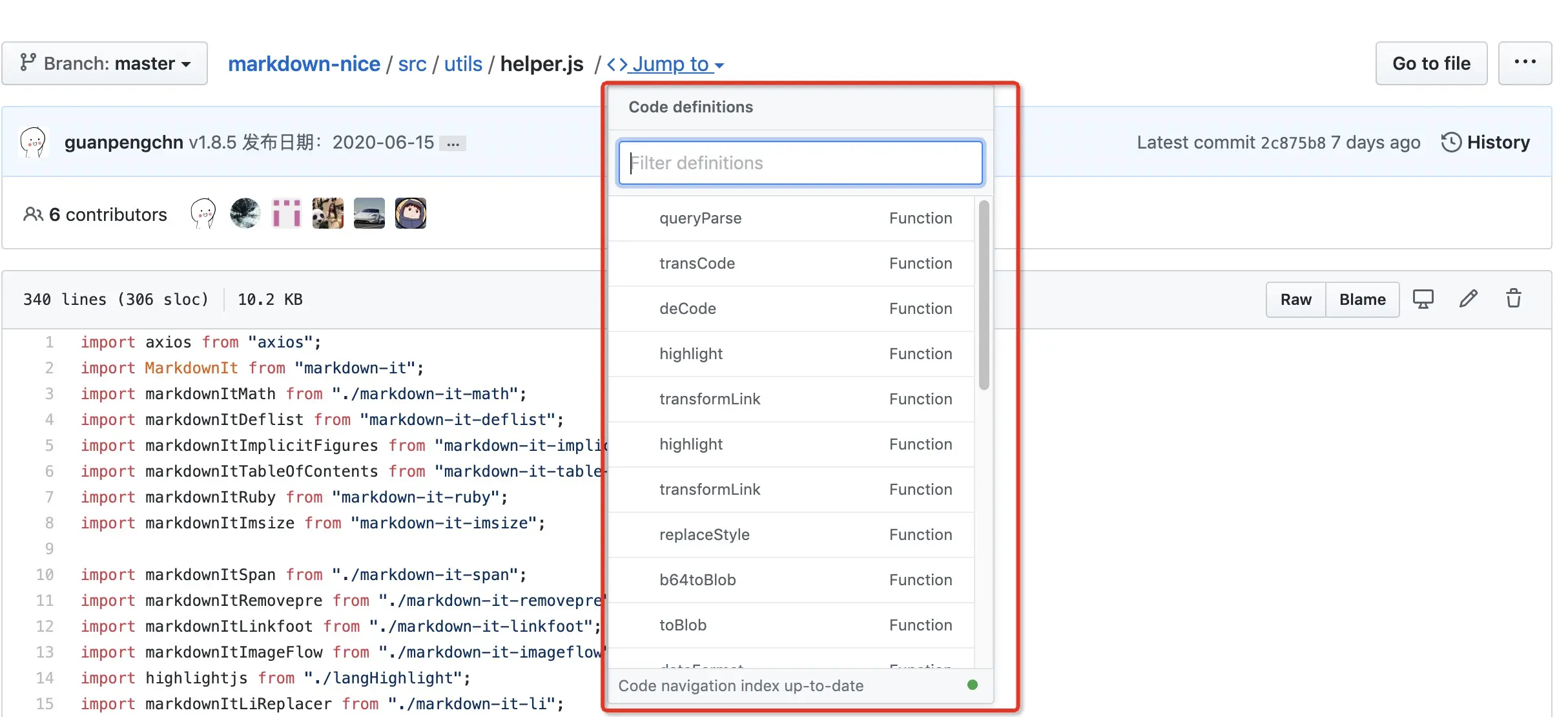
Task: Click the trash delete file icon
Action: [1513, 299]
